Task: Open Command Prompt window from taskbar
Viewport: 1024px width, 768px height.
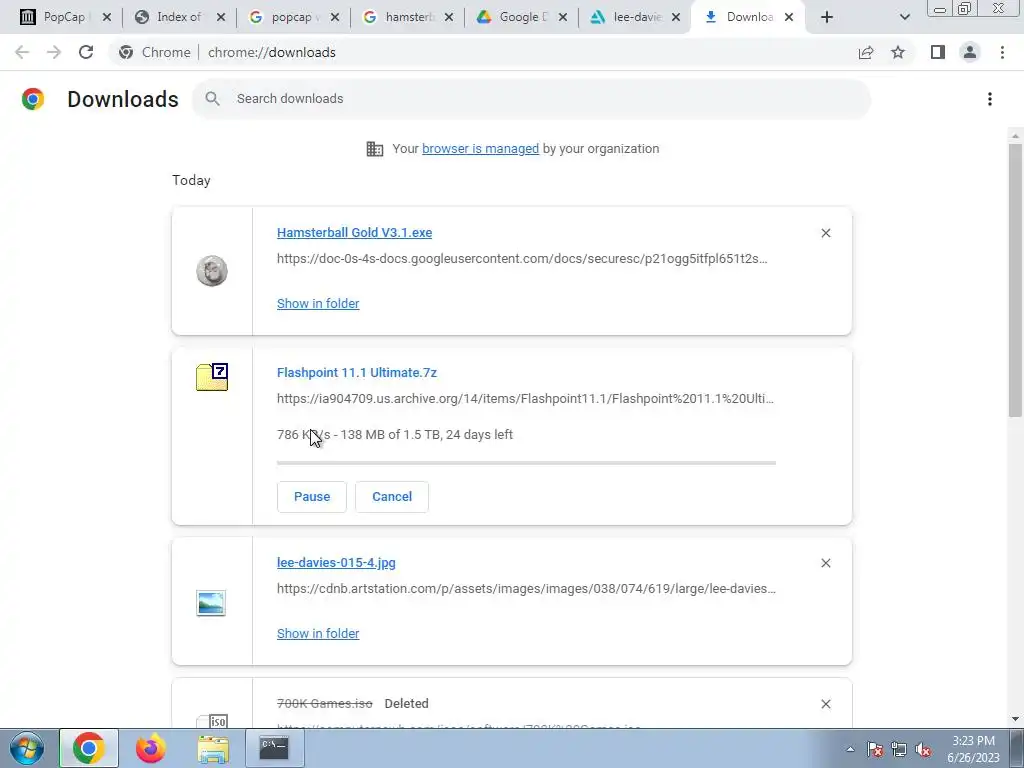Action: (274, 748)
